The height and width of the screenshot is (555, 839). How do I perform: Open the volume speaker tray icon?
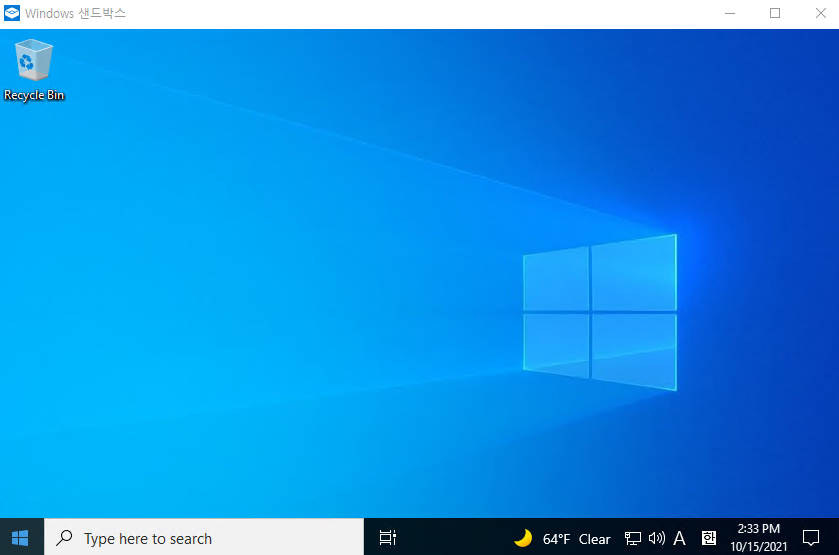pos(657,538)
